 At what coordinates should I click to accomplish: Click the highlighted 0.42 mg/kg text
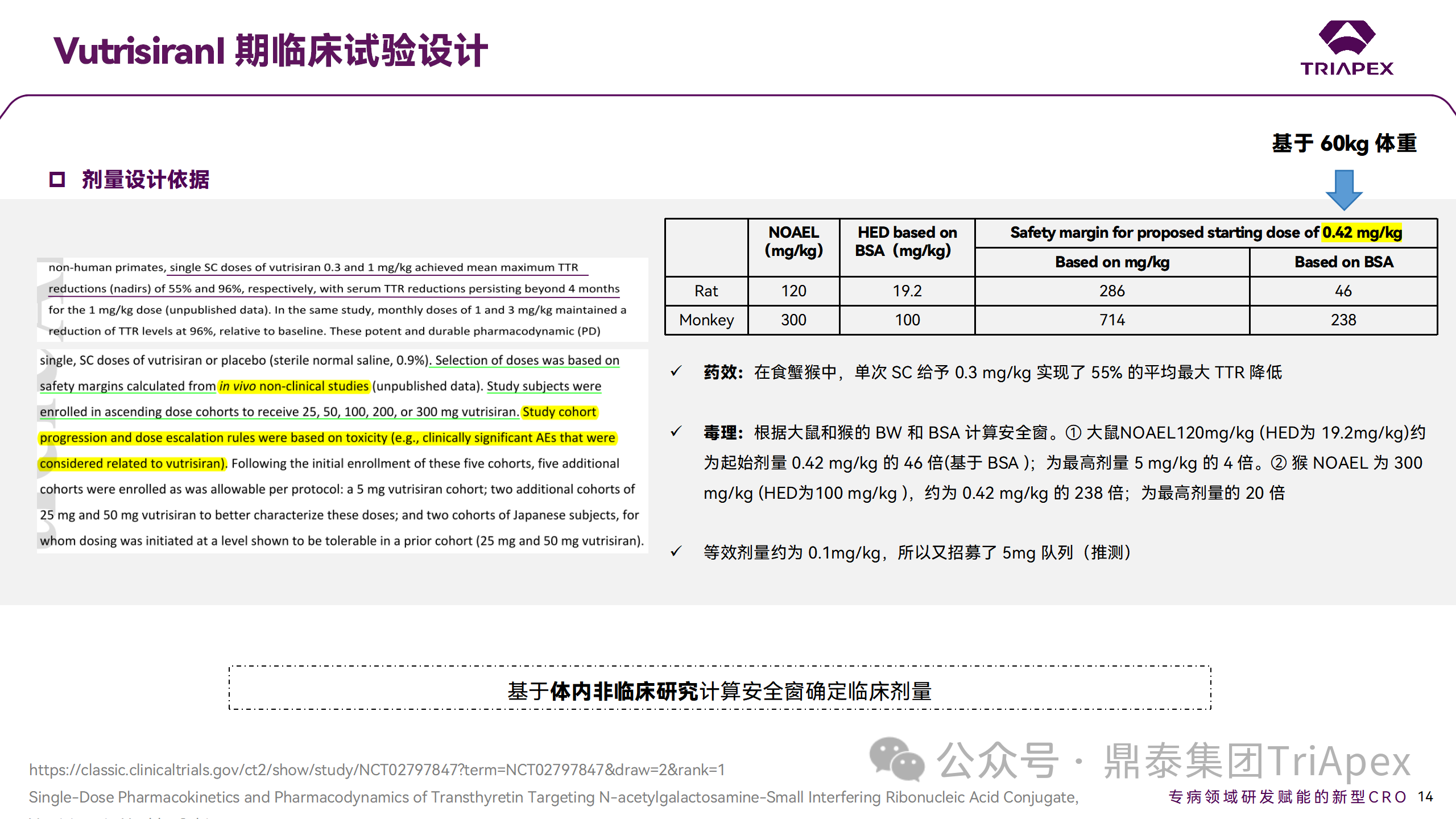[1362, 233]
